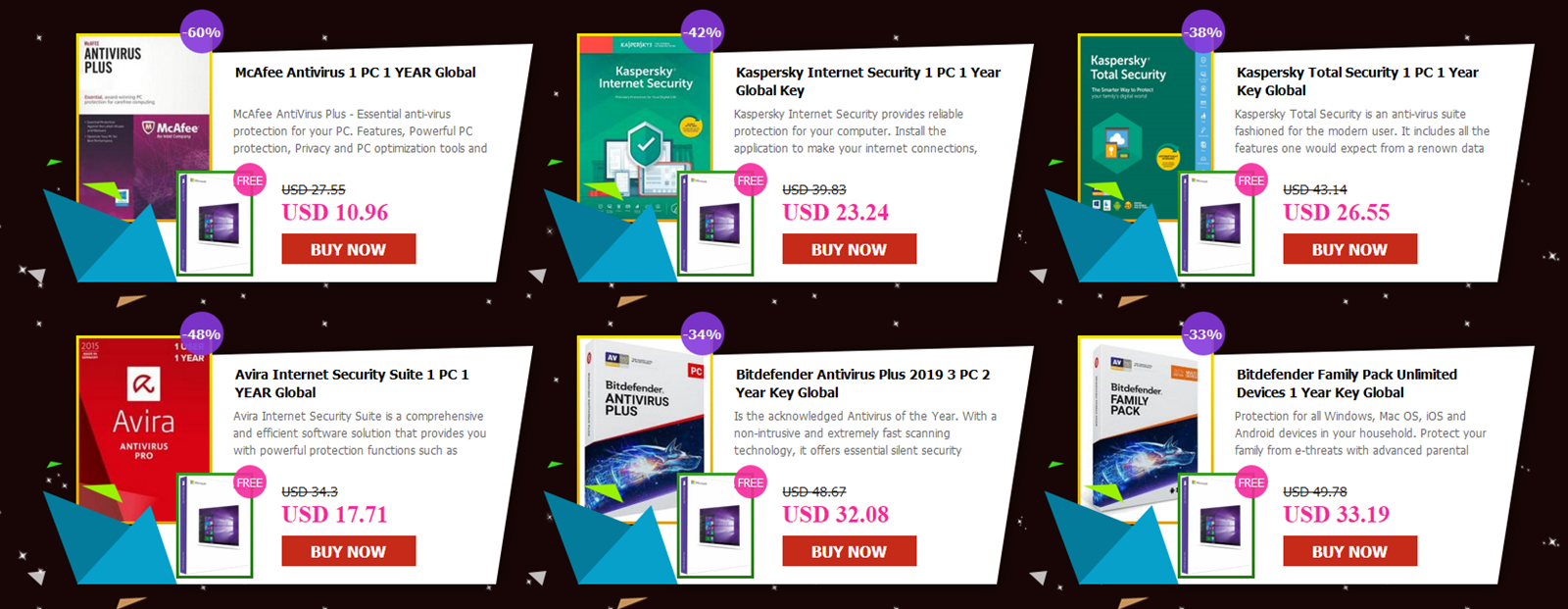Screen dimensions: 1568x609
Task: Click the -60% discount badge on McAfee
Action: [x=202, y=32]
